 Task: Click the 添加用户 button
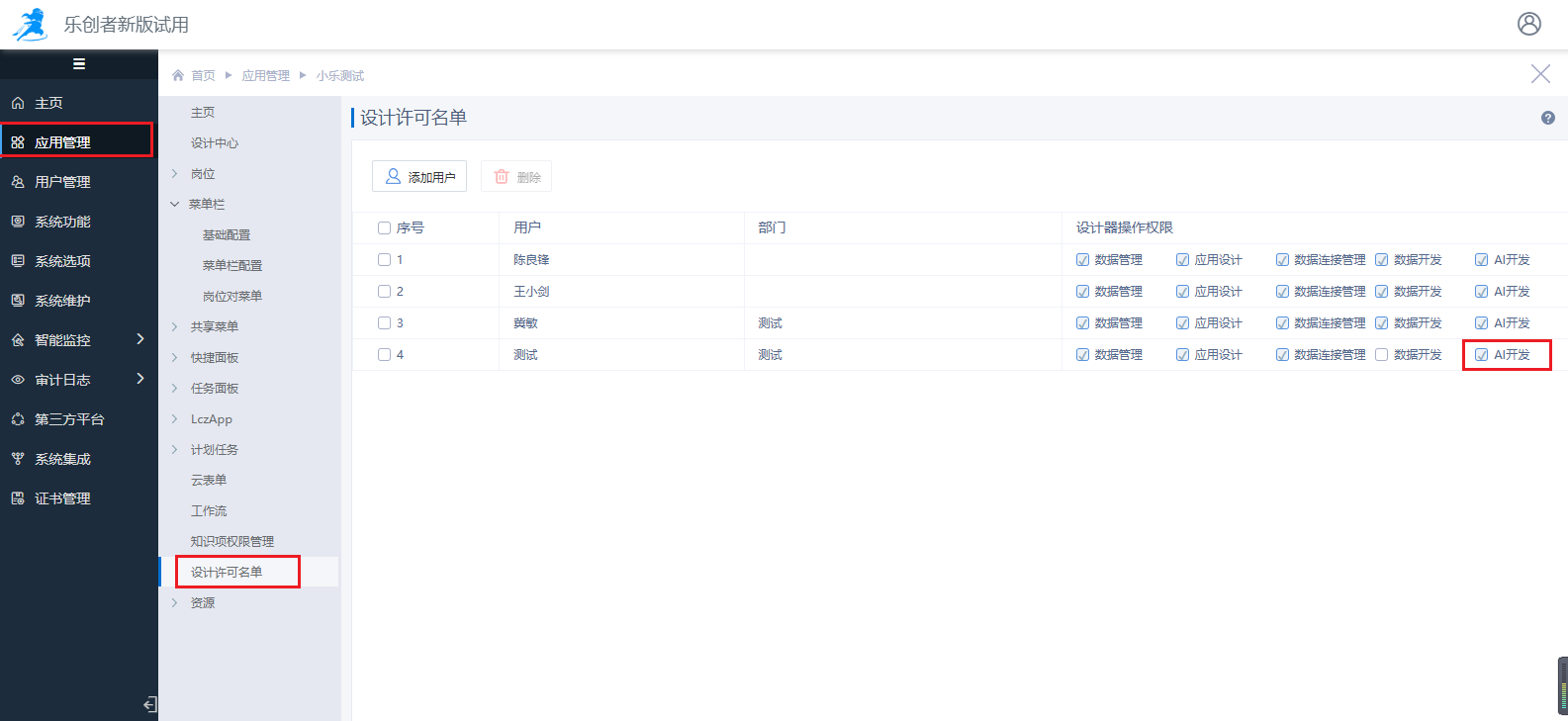419,177
